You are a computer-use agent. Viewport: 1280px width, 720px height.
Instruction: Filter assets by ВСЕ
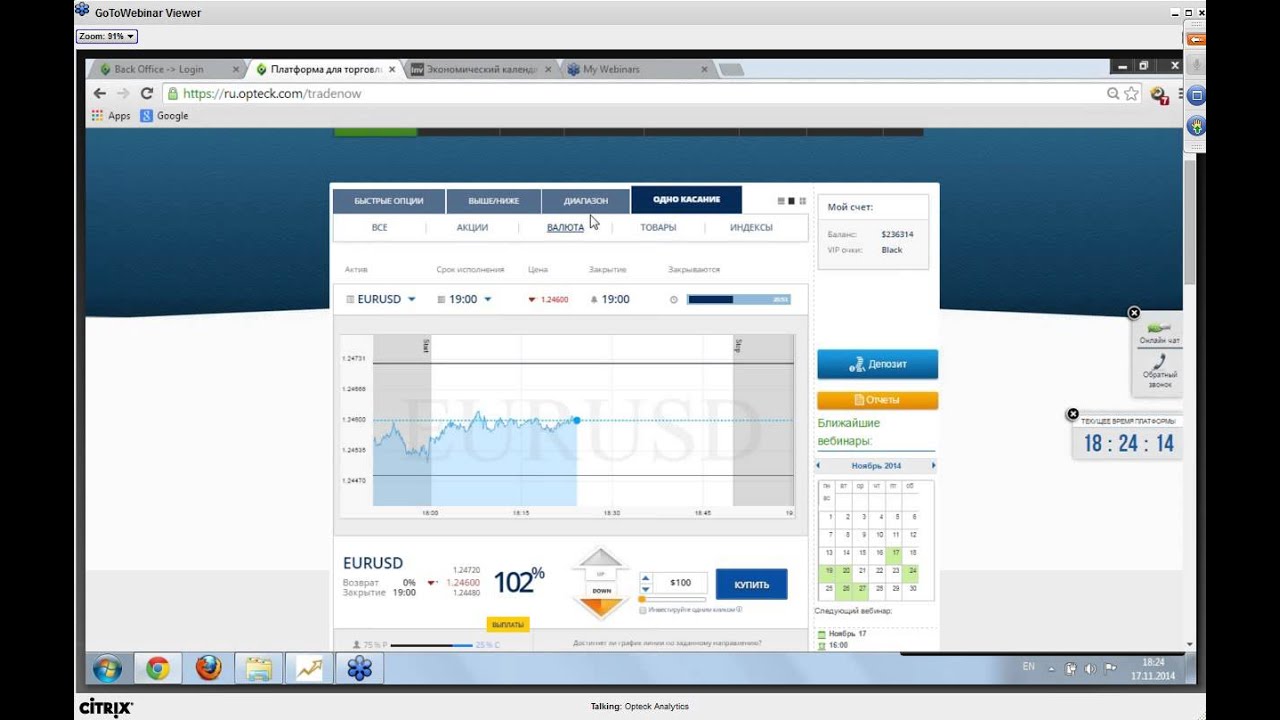pyautogui.click(x=379, y=228)
